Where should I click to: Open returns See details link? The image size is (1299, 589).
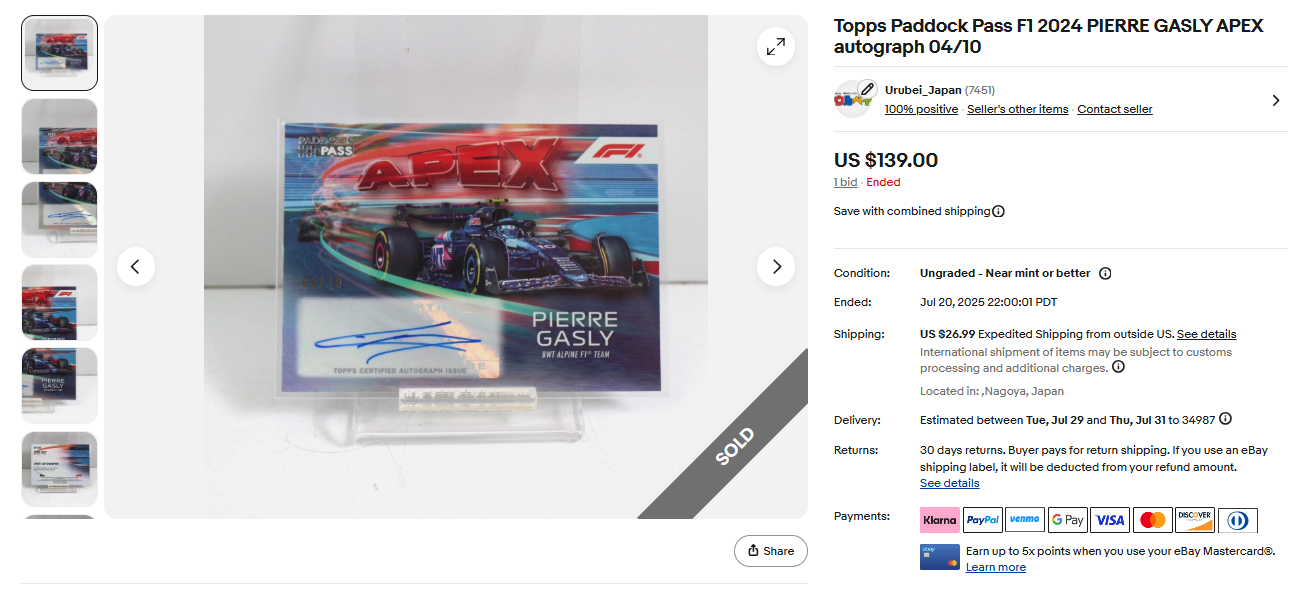point(950,483)
